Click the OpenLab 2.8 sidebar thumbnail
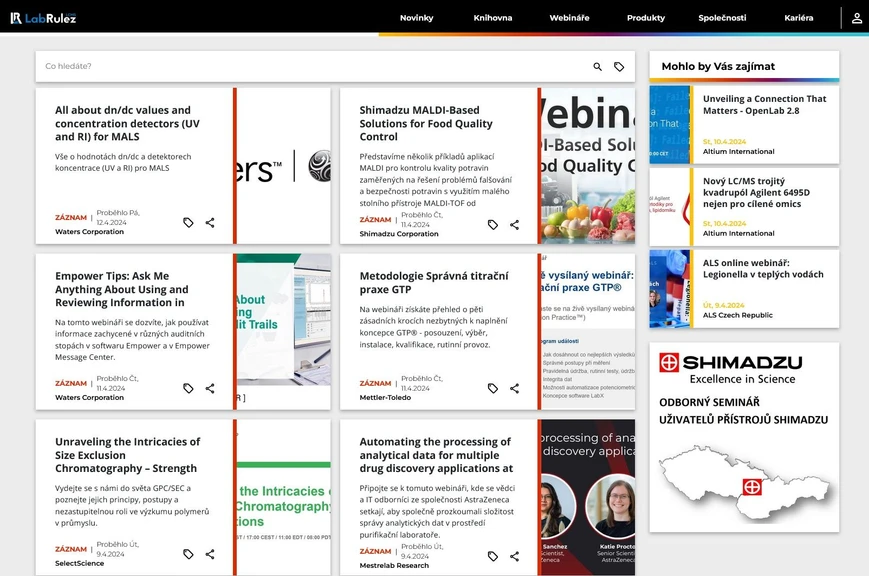Screen dimensions: 869x576 (669, 125)
